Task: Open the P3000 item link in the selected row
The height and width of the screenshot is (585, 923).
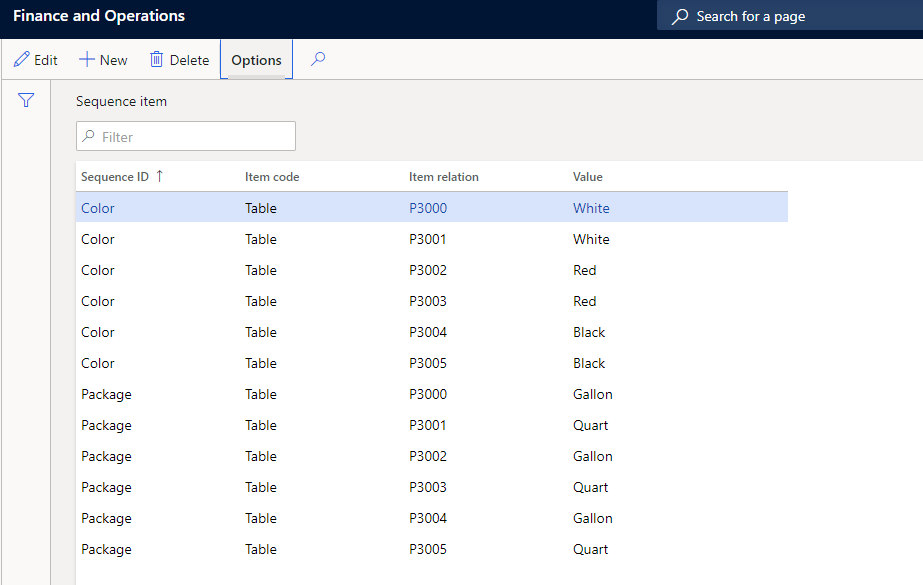Action: click(x=428, y=208)
